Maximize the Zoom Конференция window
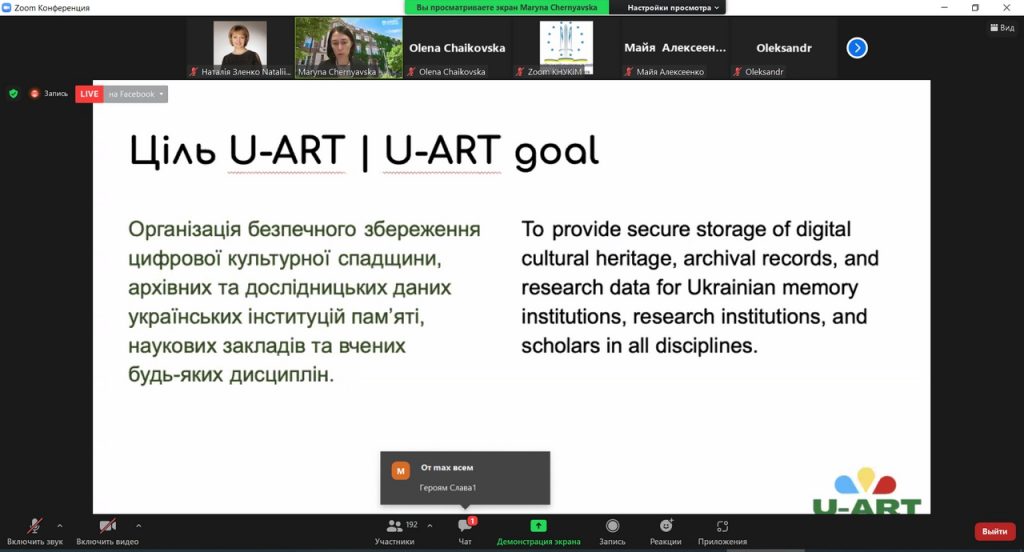 (975, 8)
